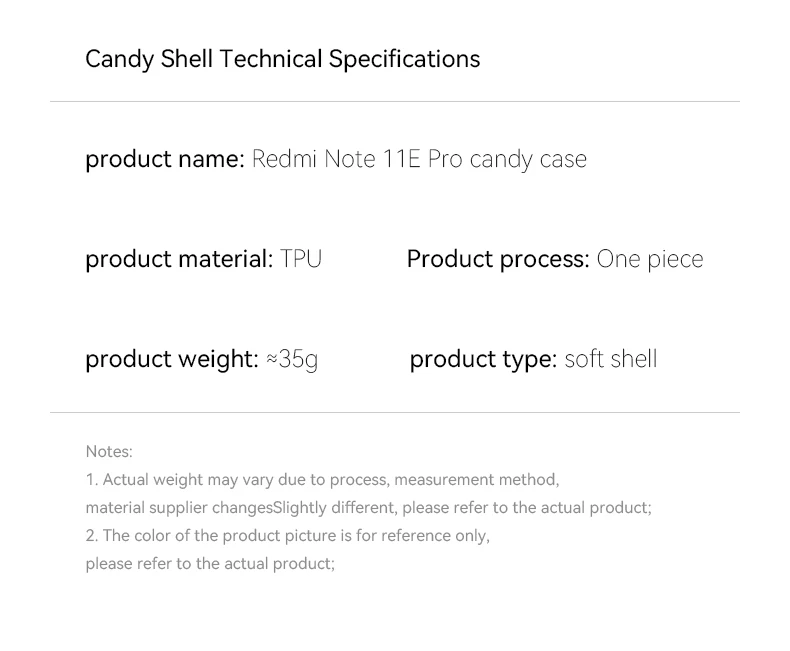The width and height of the screenshot is (790, 651).
Task: Click the "Product process:" label
Action: [497, 259]
